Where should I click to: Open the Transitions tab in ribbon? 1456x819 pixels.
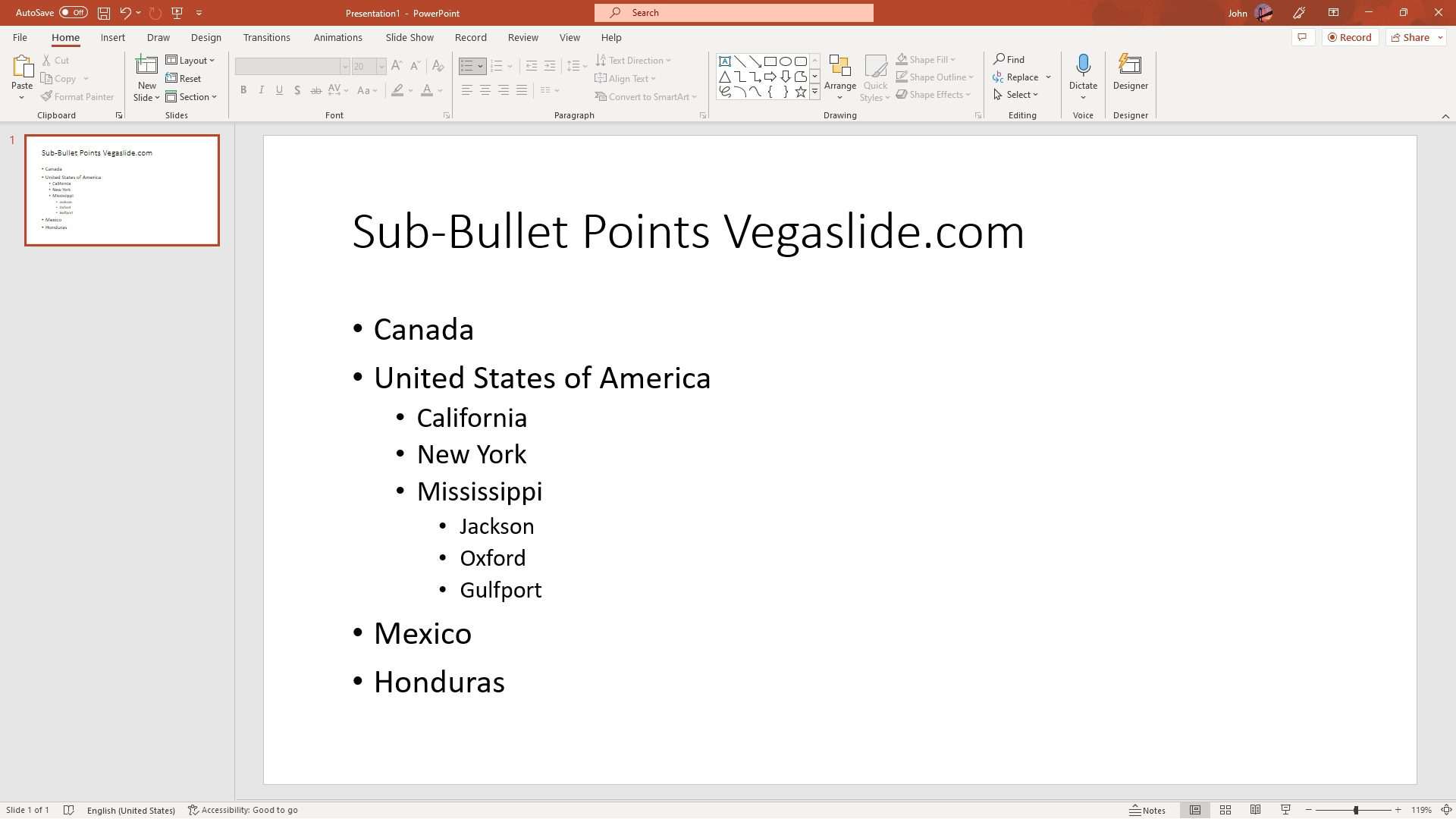(266, 37)
